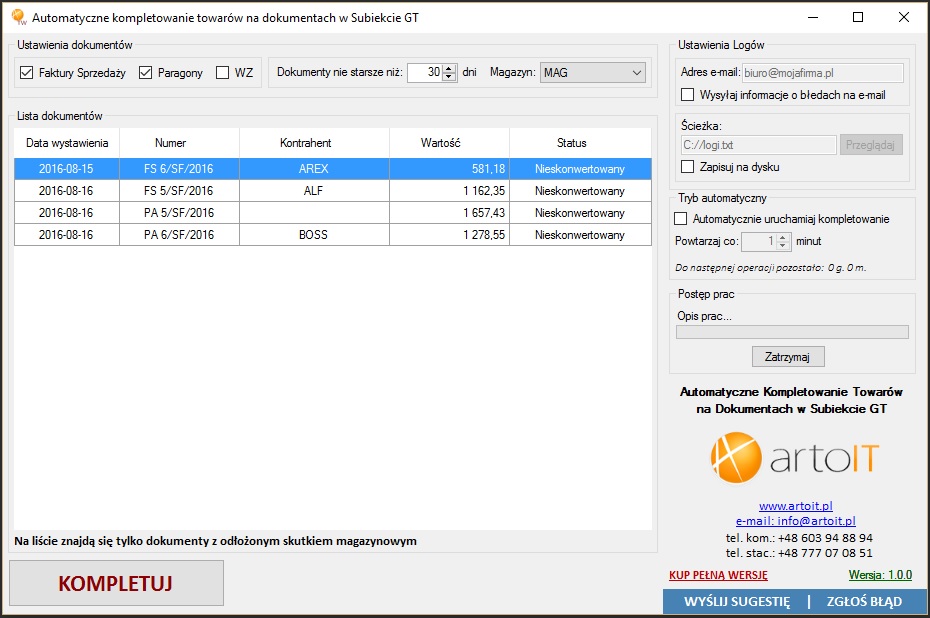930x618 pixels.
Task: Sort list by Data wystawienia column
Action: [66, 143]
